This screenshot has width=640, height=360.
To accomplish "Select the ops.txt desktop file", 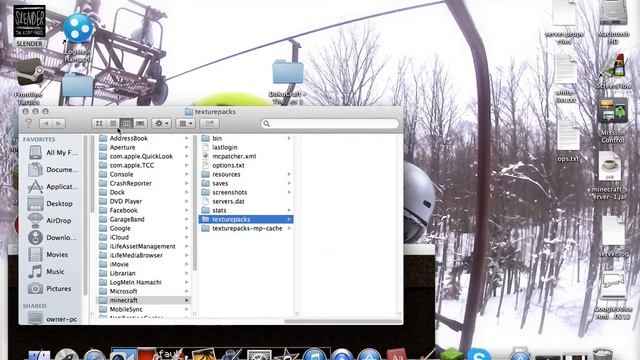I will pos(568,142).
